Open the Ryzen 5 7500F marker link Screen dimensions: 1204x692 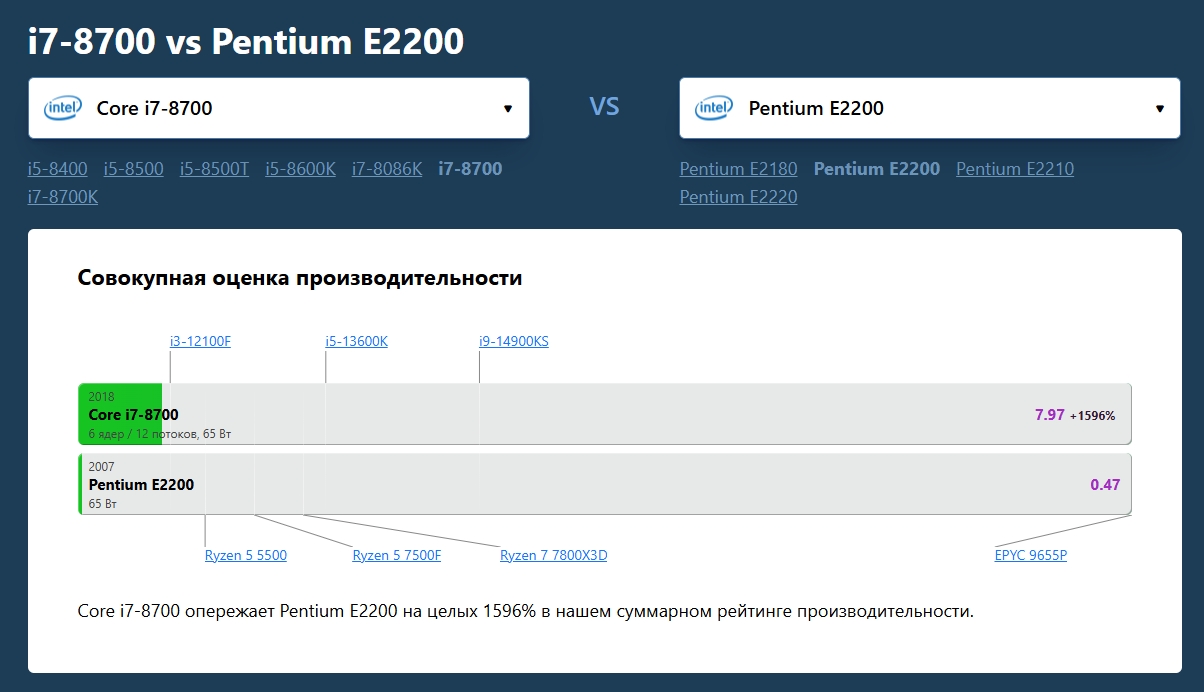click(x=397, y=555)
